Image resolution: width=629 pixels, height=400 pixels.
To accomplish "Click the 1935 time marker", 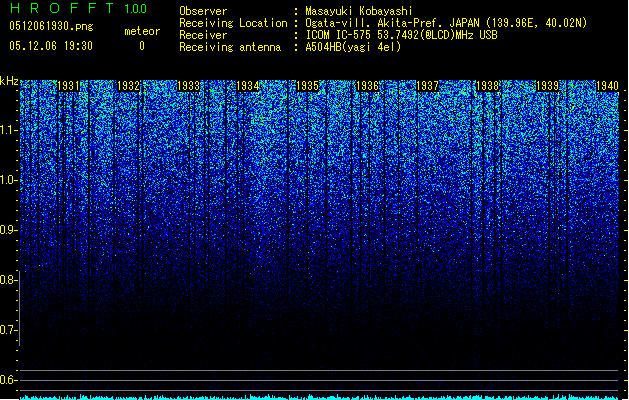I will tap(308, 86).
